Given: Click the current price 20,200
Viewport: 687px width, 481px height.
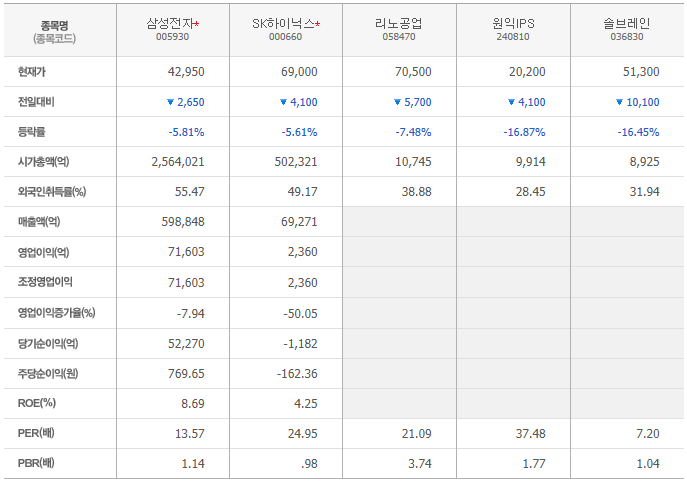Looking at the screenshot, I should pos(527,72).
